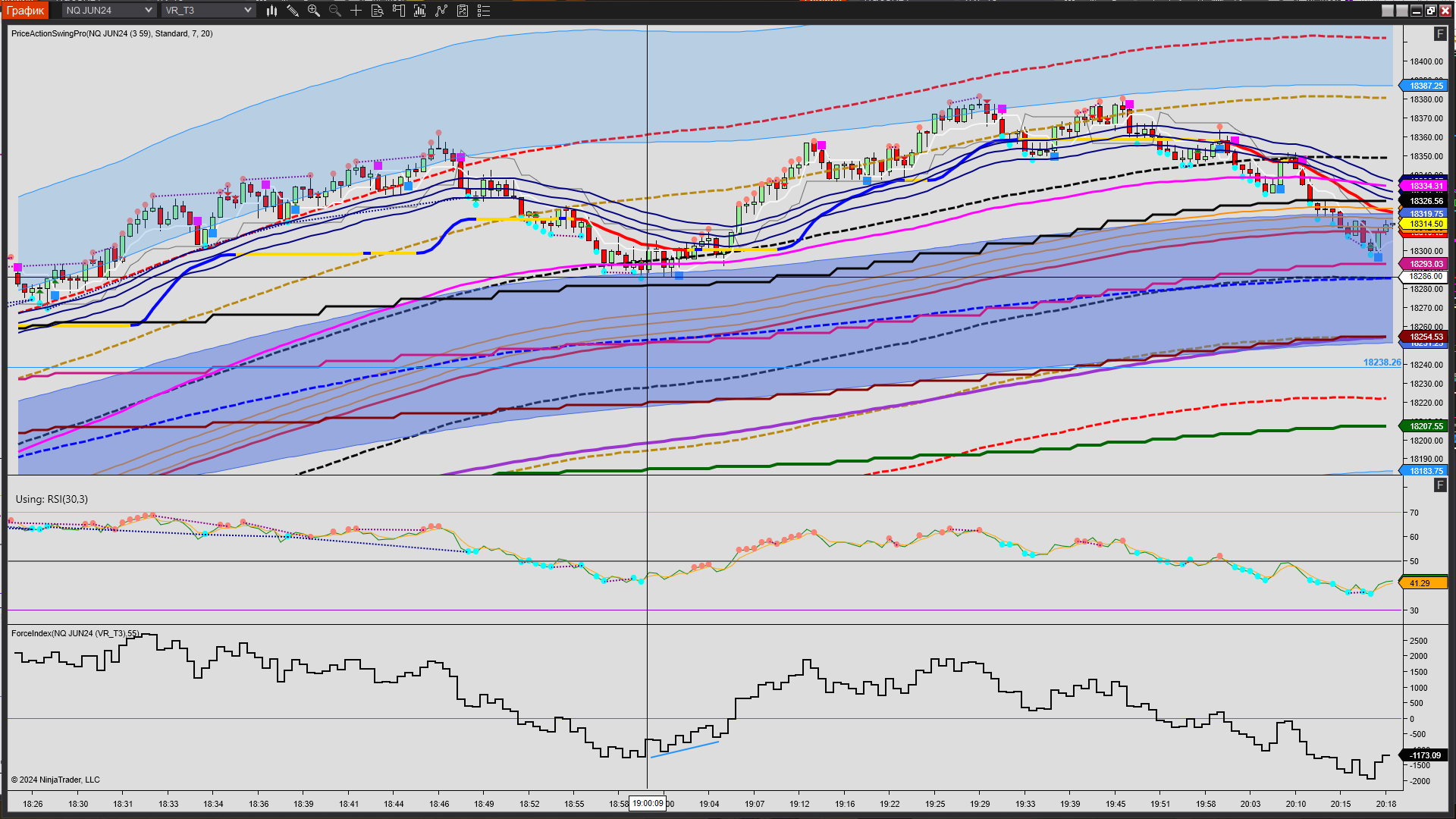Viewport: 1456px width, 819px height.
Task: Click the RSI 30 level axis label
Action: tap(1414, 610)
